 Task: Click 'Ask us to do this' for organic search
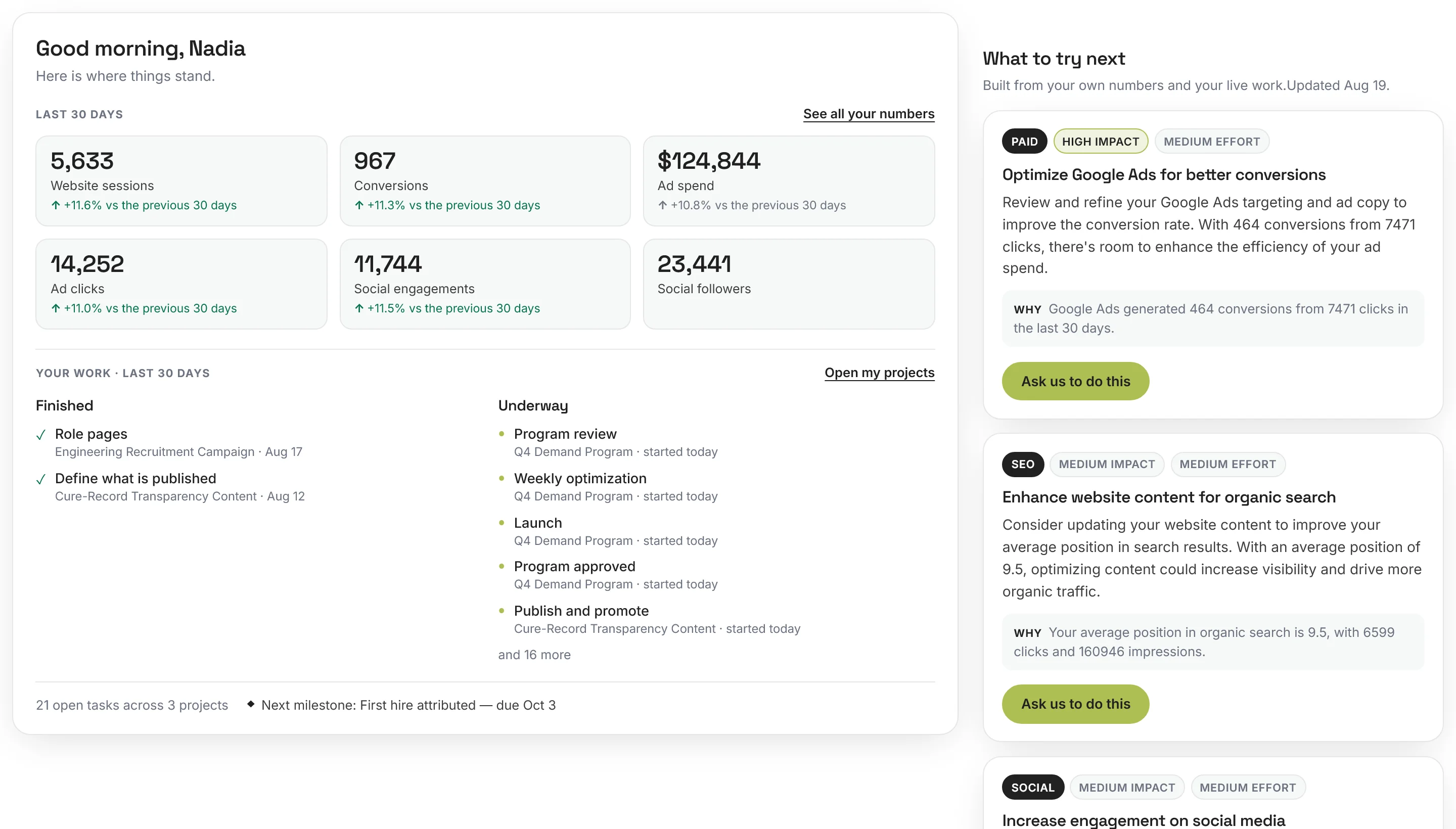tap(1075, 704)
